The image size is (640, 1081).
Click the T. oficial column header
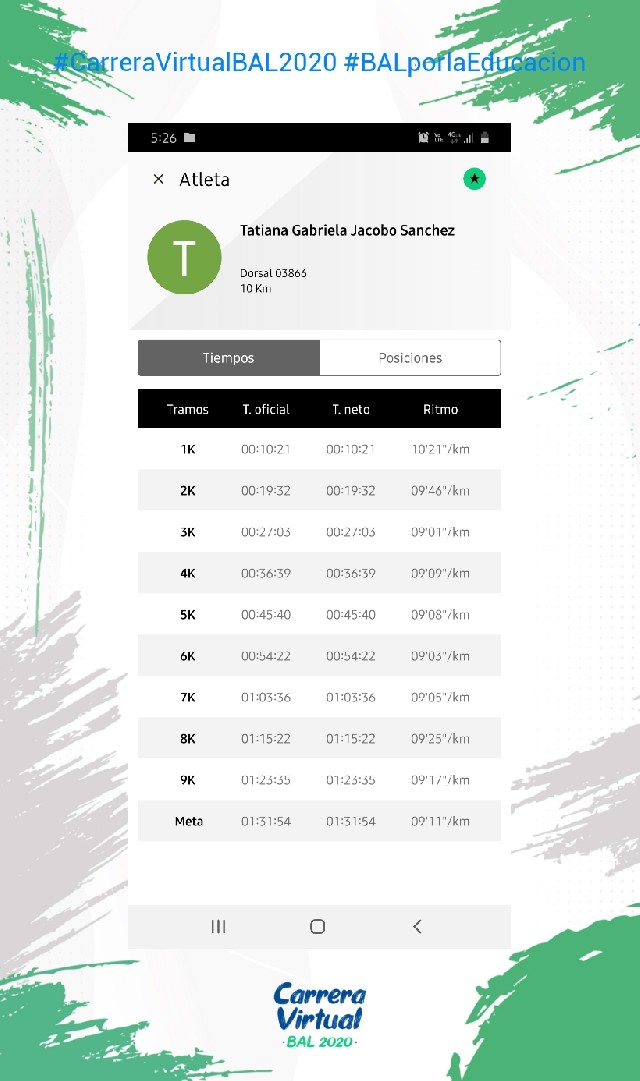pos(266,409)
